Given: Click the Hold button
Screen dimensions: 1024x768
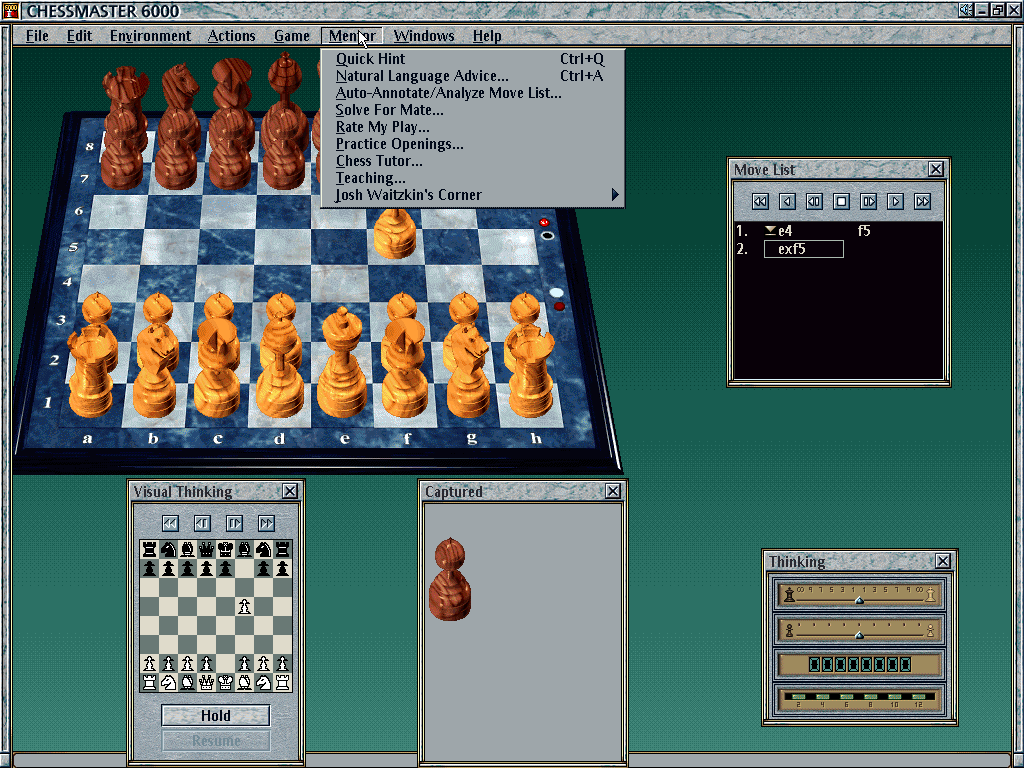Looking at the screenshot, I should coord(216,716).
